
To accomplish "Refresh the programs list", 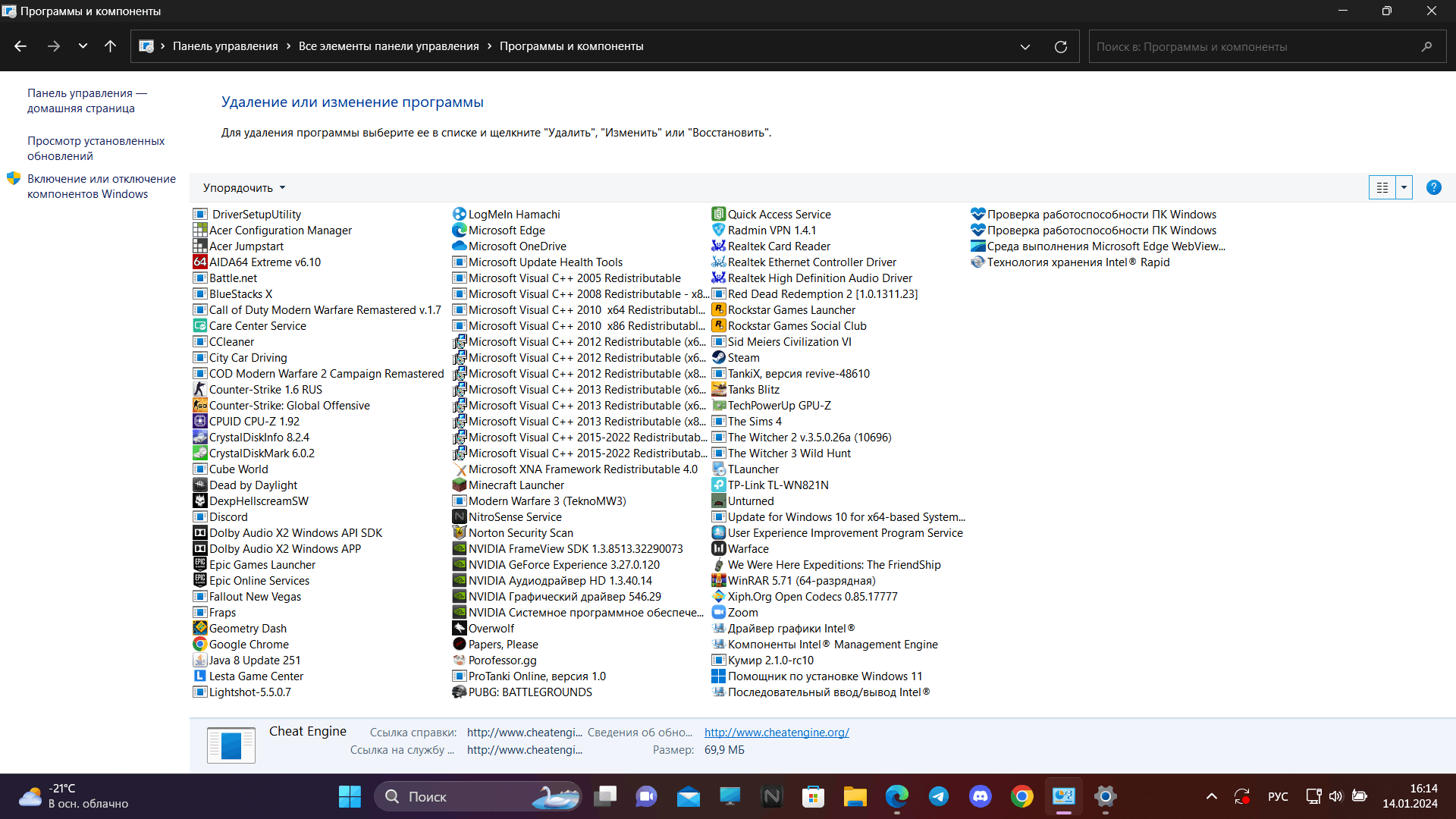I will [x=1061, y=47].
